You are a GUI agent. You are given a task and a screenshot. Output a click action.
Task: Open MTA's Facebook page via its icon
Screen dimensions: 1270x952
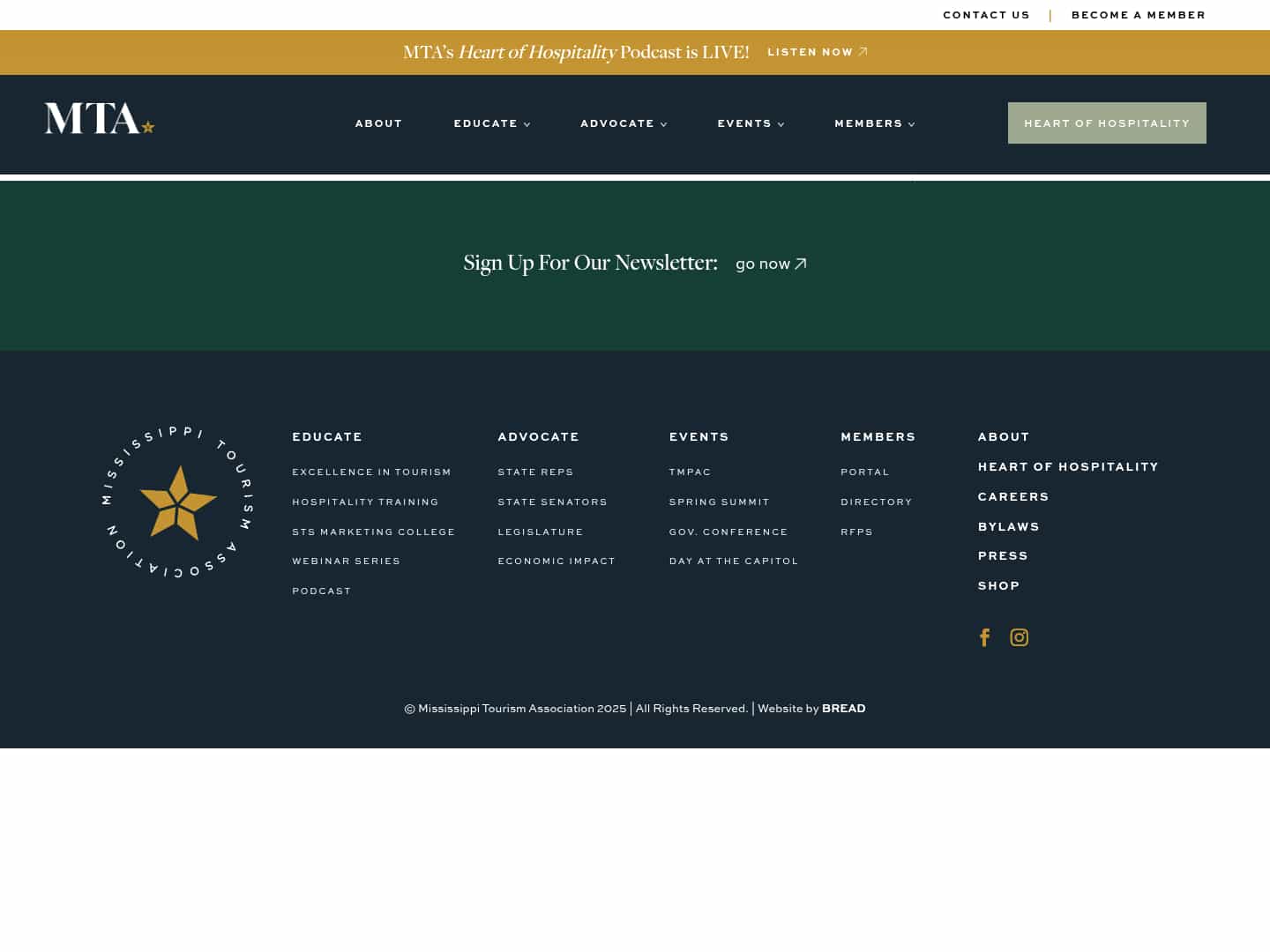click(984, 637)
